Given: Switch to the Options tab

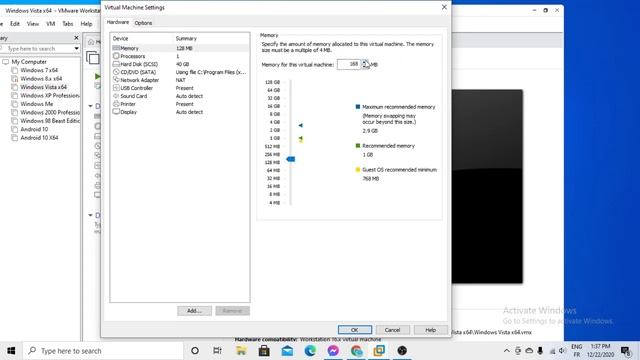Looking at the screenshot, I should tap(143, 23).
